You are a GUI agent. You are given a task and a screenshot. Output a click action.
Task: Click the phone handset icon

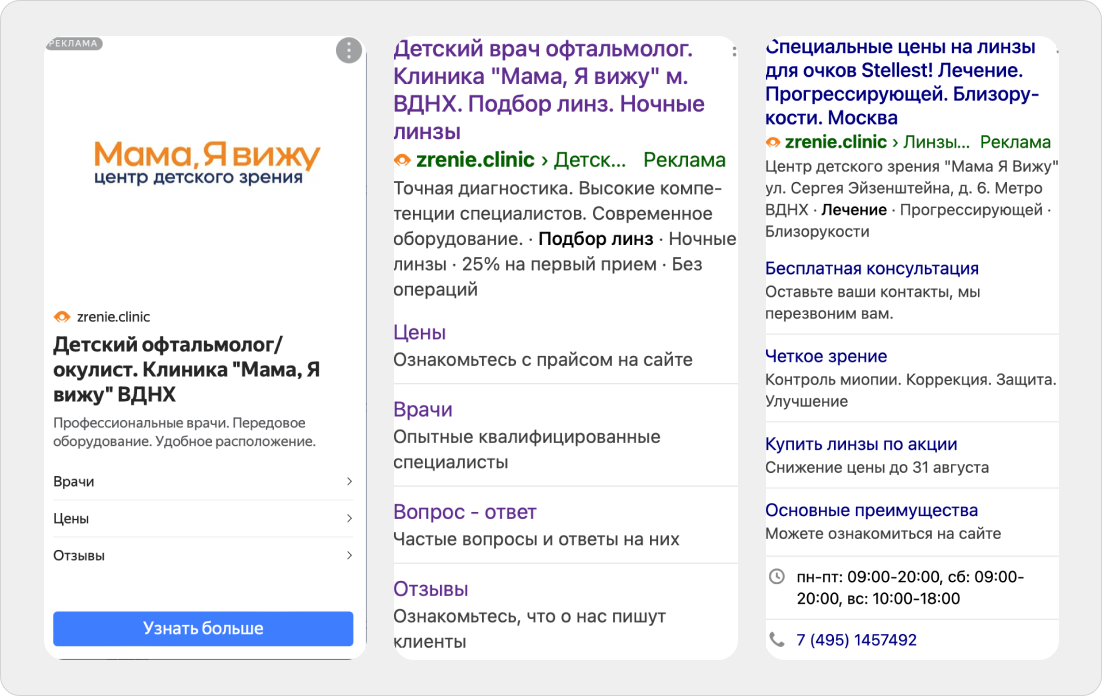tap(777, 640)
